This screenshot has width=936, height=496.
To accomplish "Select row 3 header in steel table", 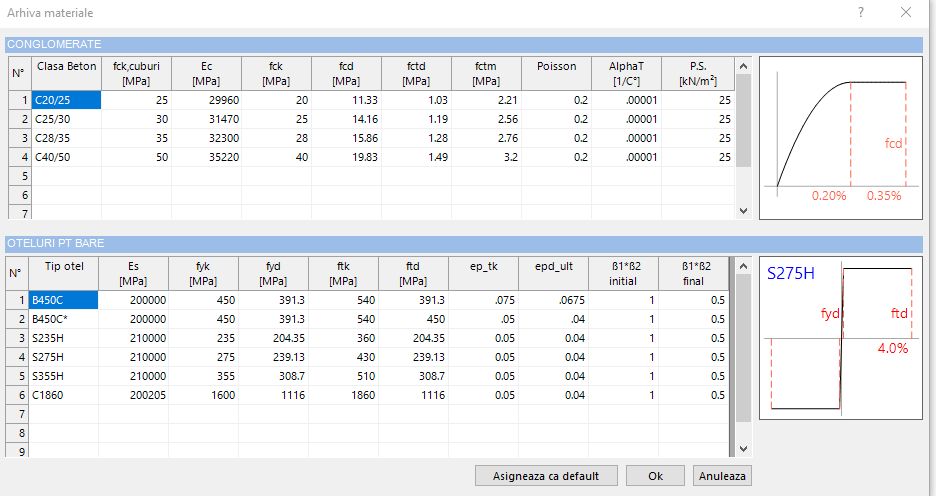I will click(17, 337).
